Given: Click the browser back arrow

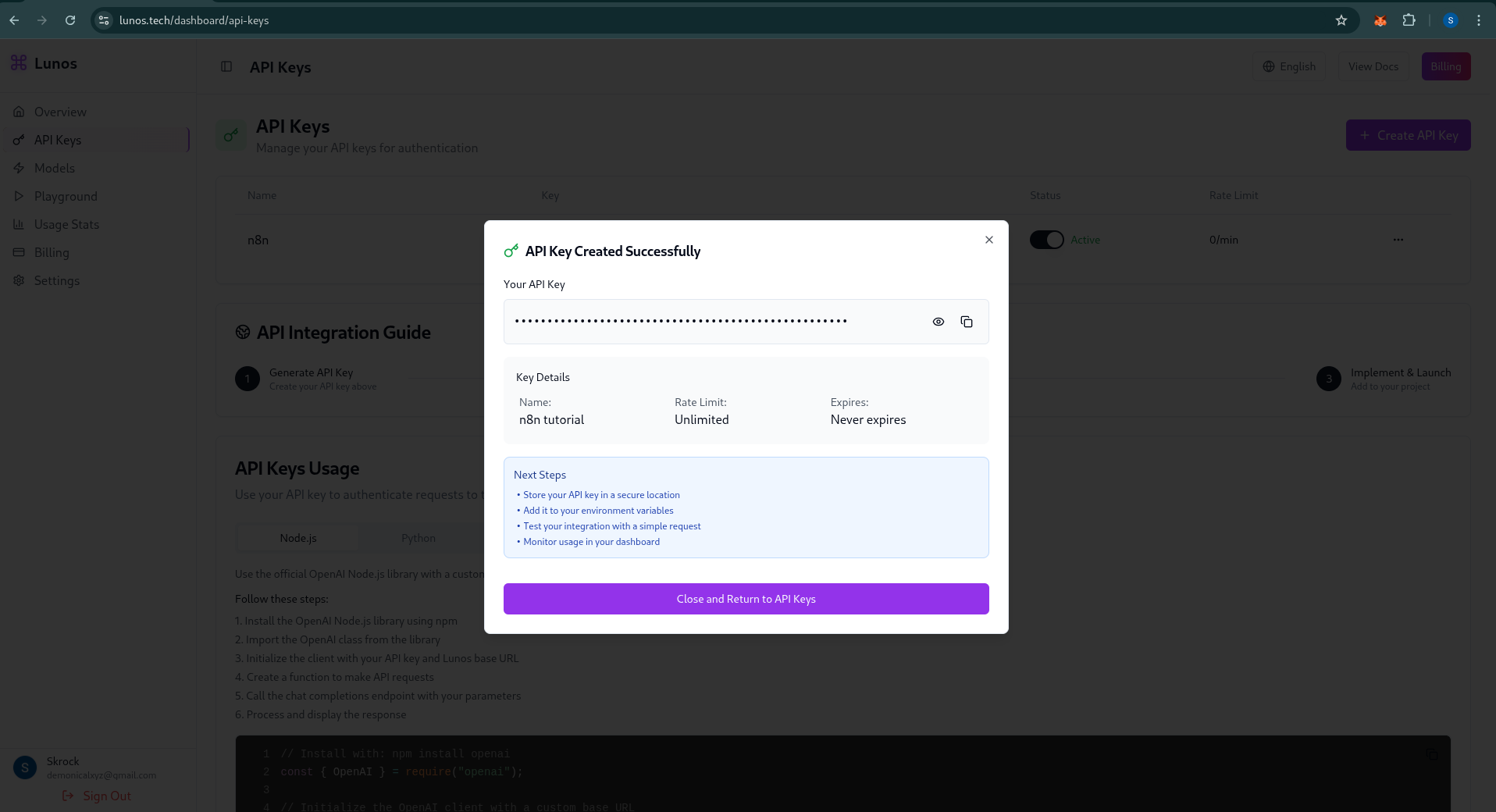Looking at the screenshot, I should pos(14,20).
